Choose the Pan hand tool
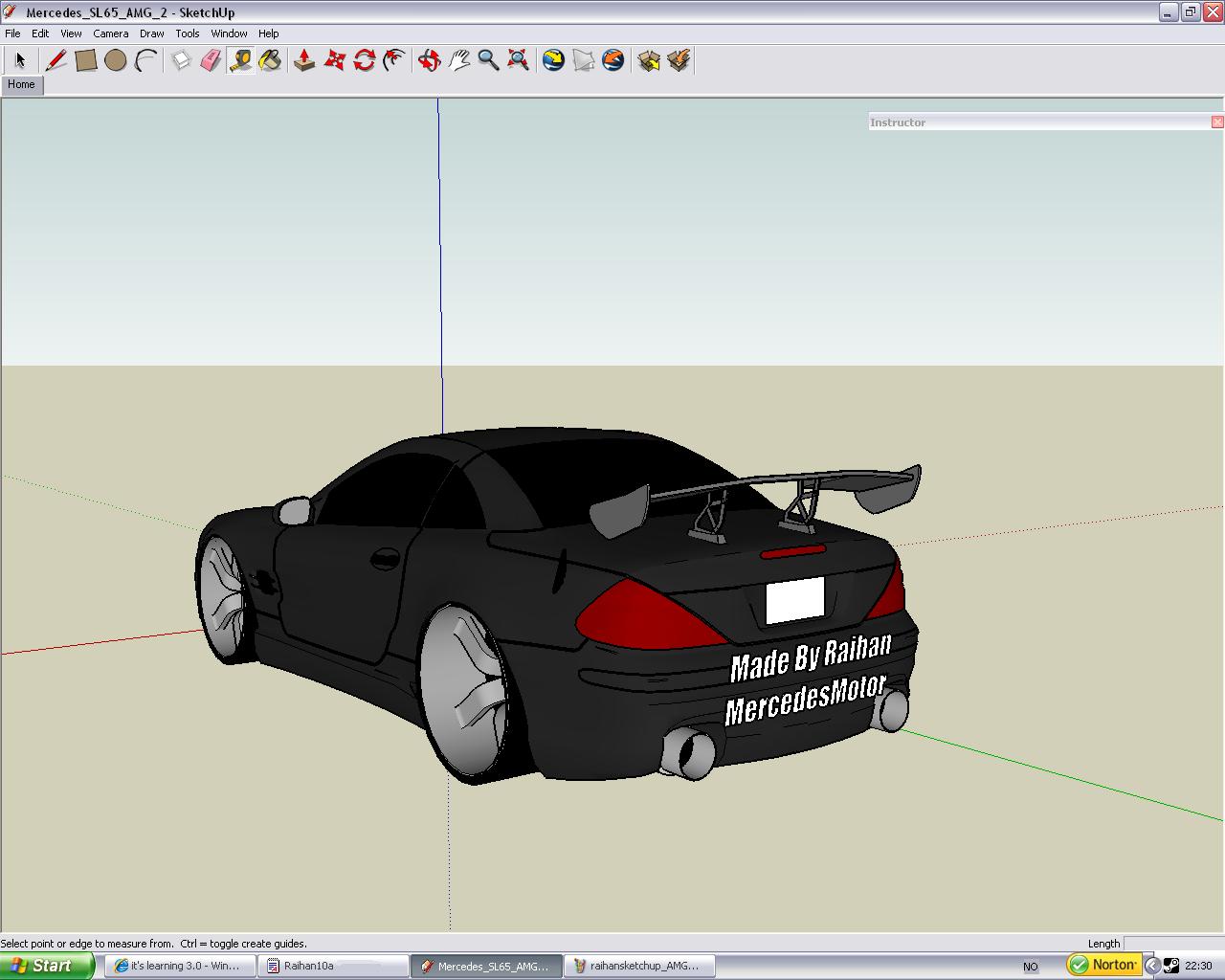Screen dimensions: 1225x980 pos(458,60)
